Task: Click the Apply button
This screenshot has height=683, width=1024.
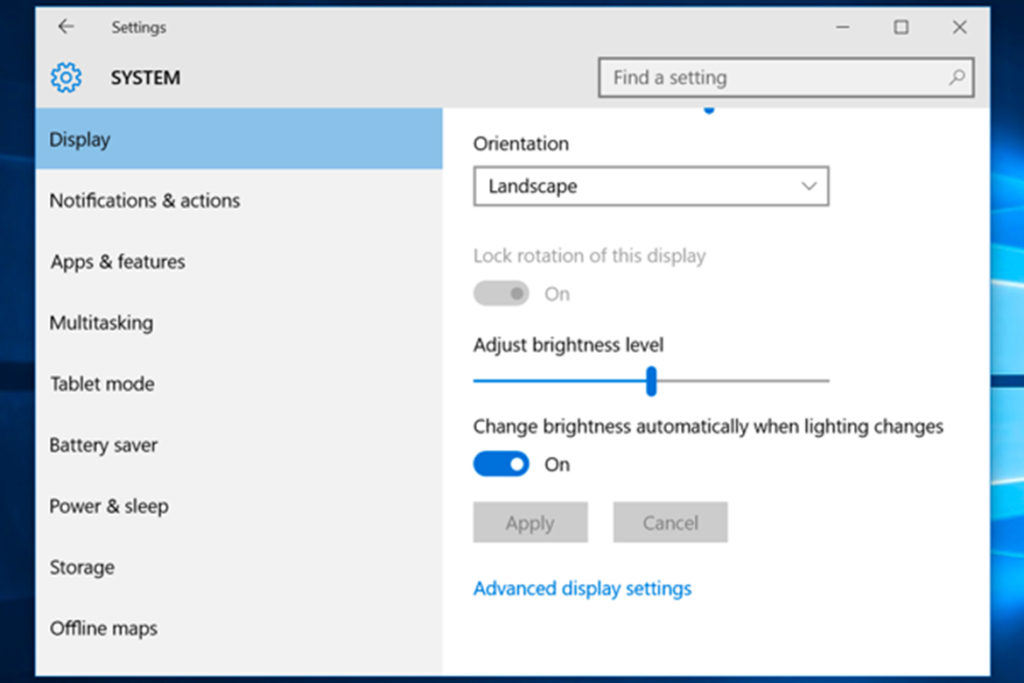Action: (530, 522)
